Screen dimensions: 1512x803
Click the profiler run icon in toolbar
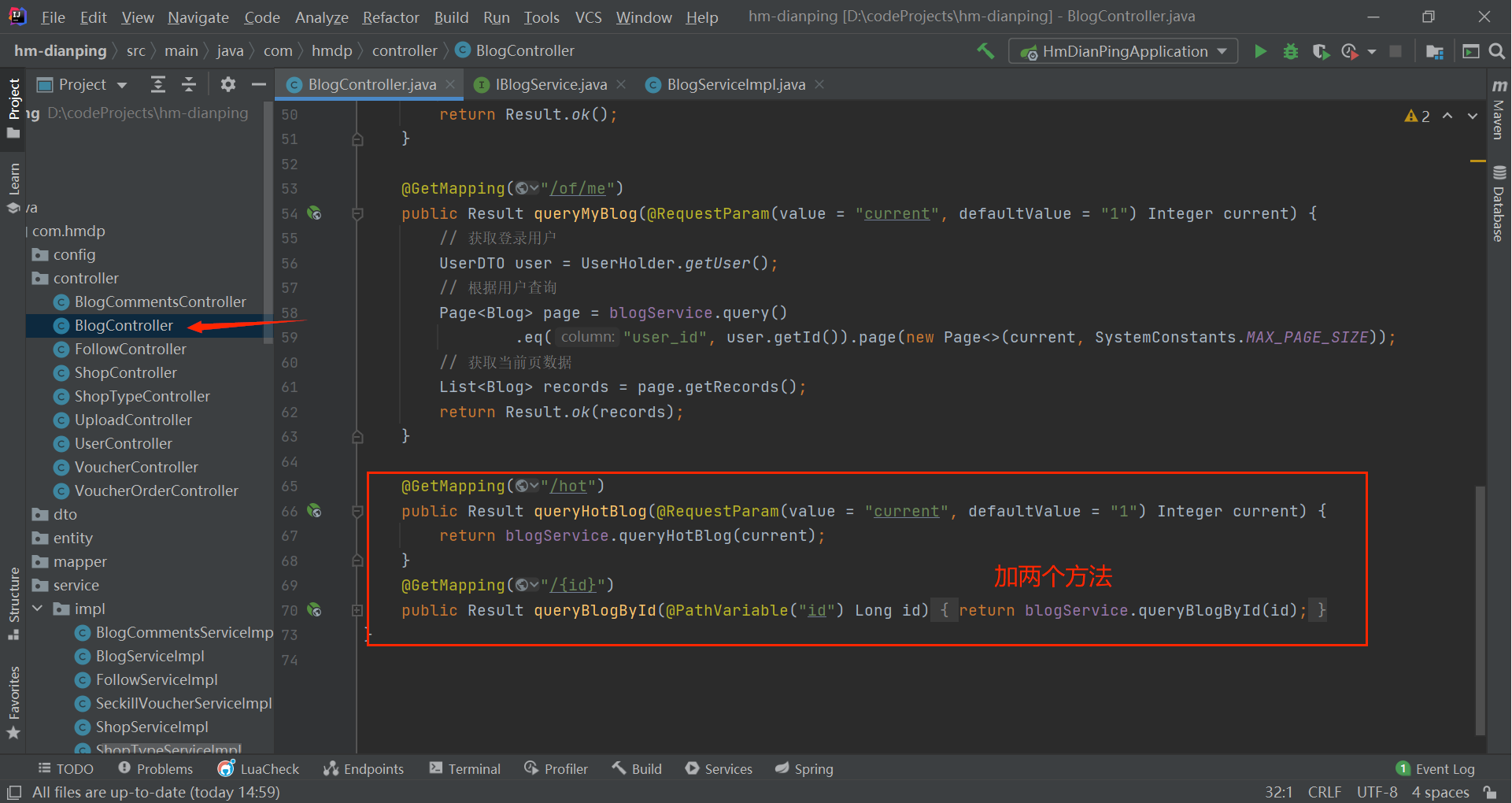point(1350,51)
